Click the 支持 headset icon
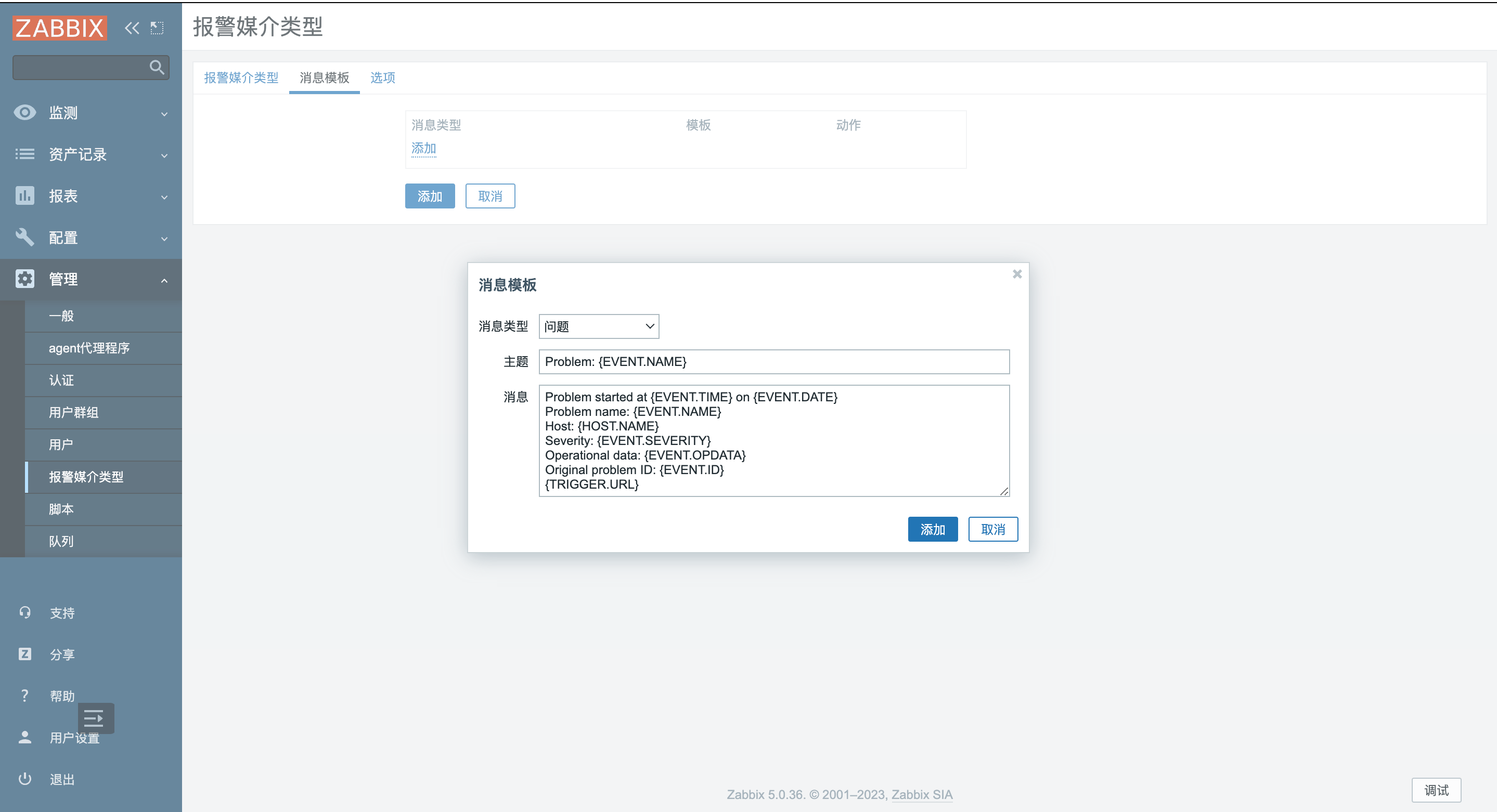Viewport: 1497px width, 812px height. click(x=24, y=612)
